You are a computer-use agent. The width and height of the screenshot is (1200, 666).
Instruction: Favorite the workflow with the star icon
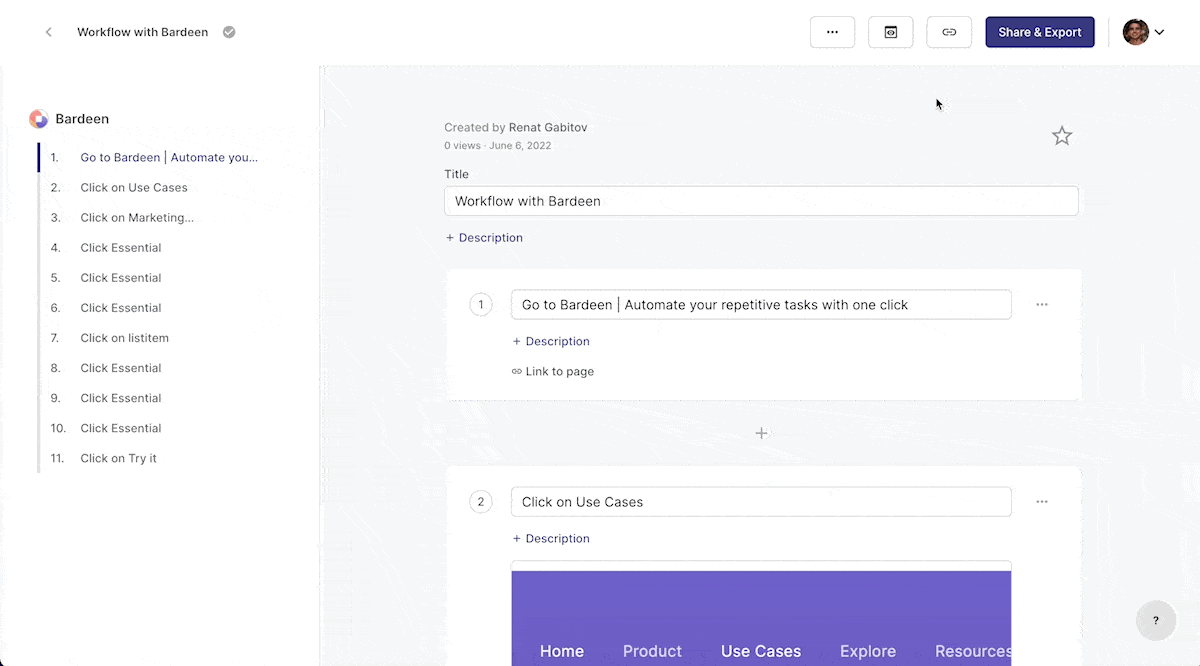pos(1062,136)
